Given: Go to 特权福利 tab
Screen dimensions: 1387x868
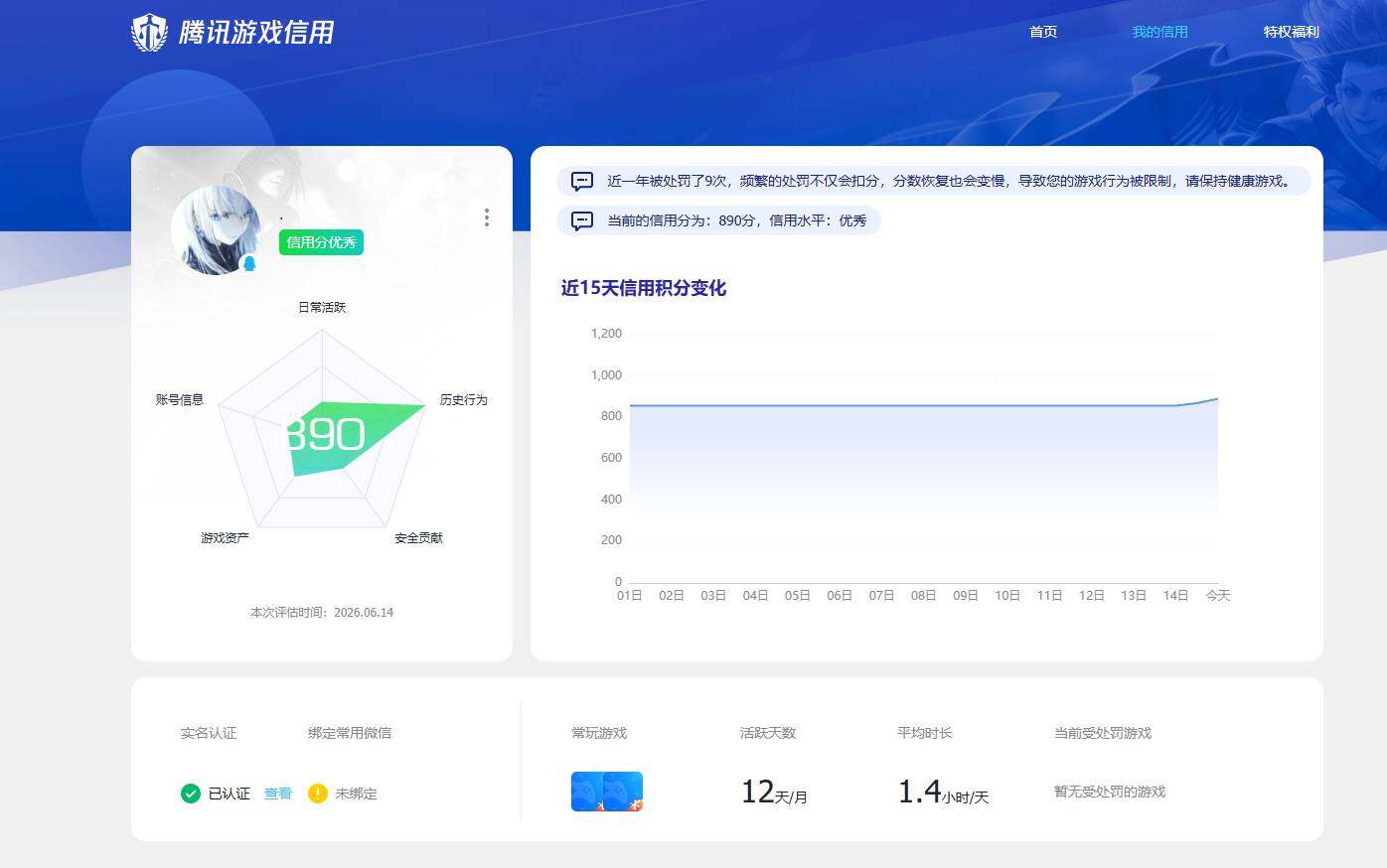Looking at the screenshot, I should pyautogui.click(x=1291, y=32).
